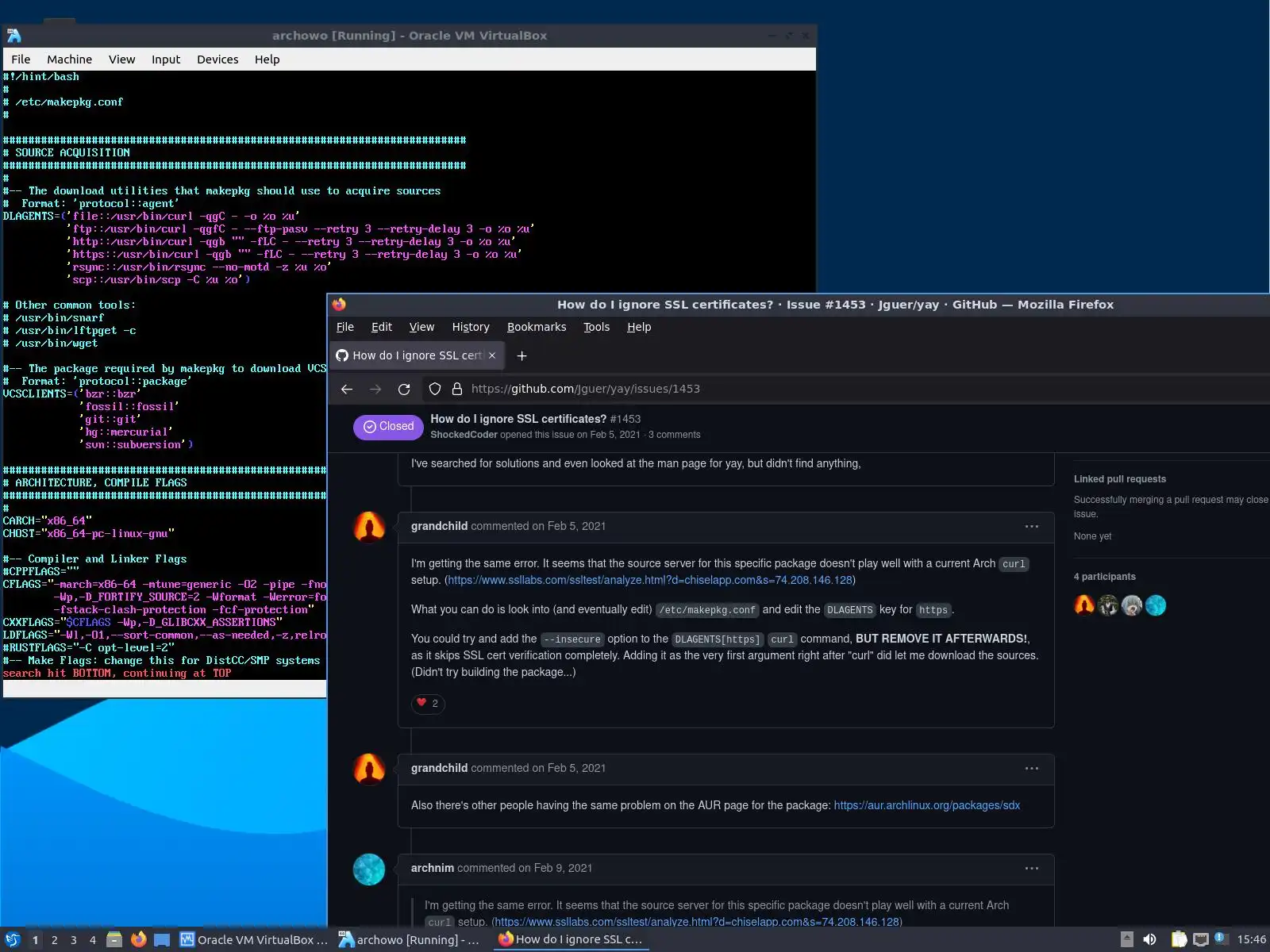Click the 'Feb 5, 2021' timestamp on the AUR comment
The height and width of the screenshot is (952, 1270).
pyautogui.click(x=576, y=768)
